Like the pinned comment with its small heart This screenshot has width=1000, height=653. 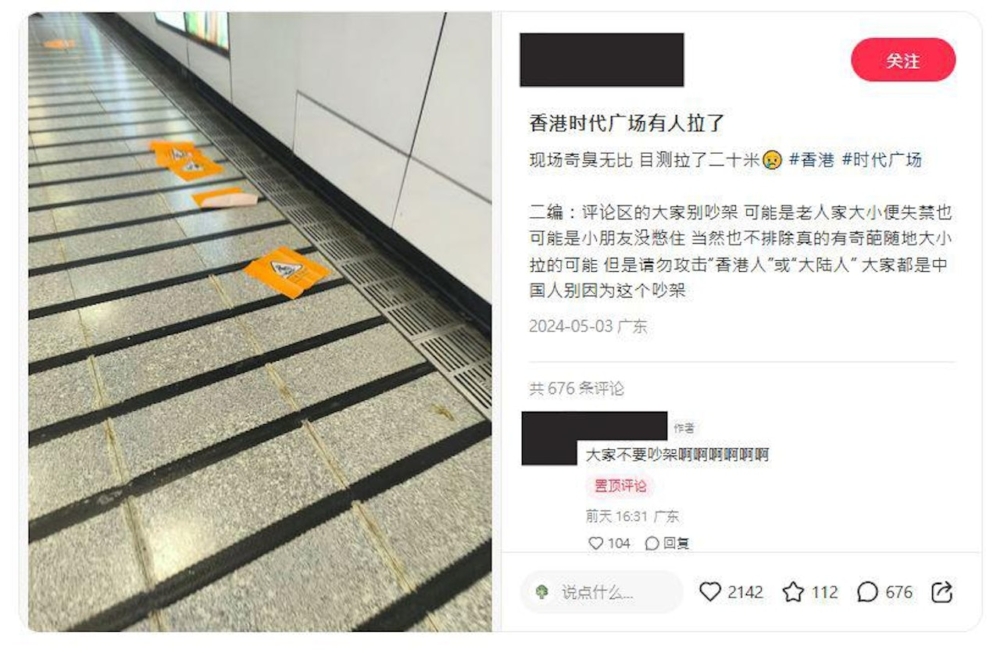coord(595,543)
